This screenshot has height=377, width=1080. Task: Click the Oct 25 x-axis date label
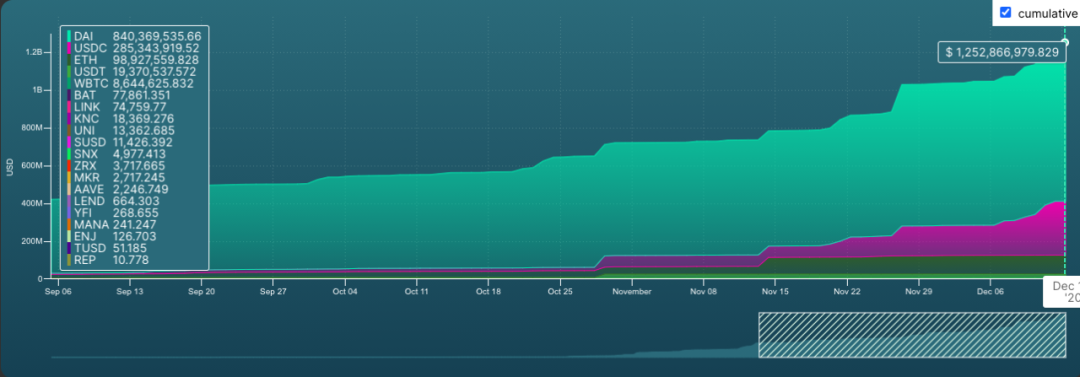click(x=560, y=292)
